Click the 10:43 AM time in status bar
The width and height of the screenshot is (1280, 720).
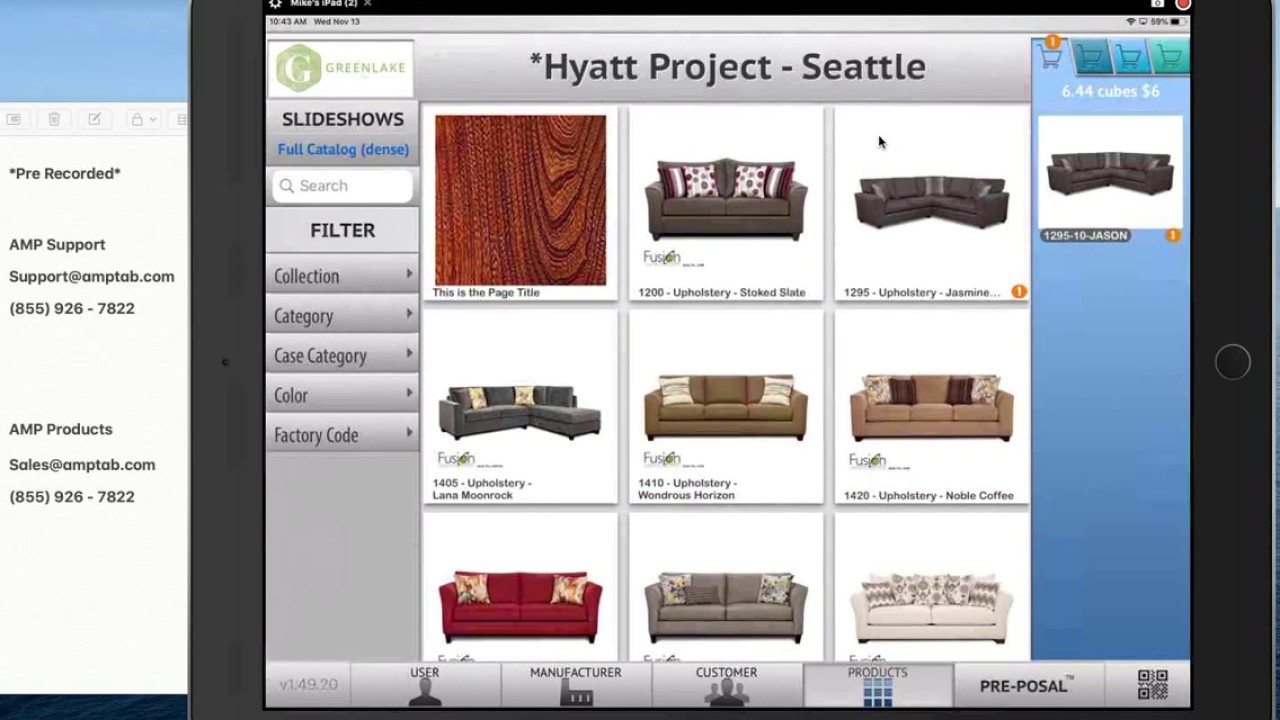(288, 21)
